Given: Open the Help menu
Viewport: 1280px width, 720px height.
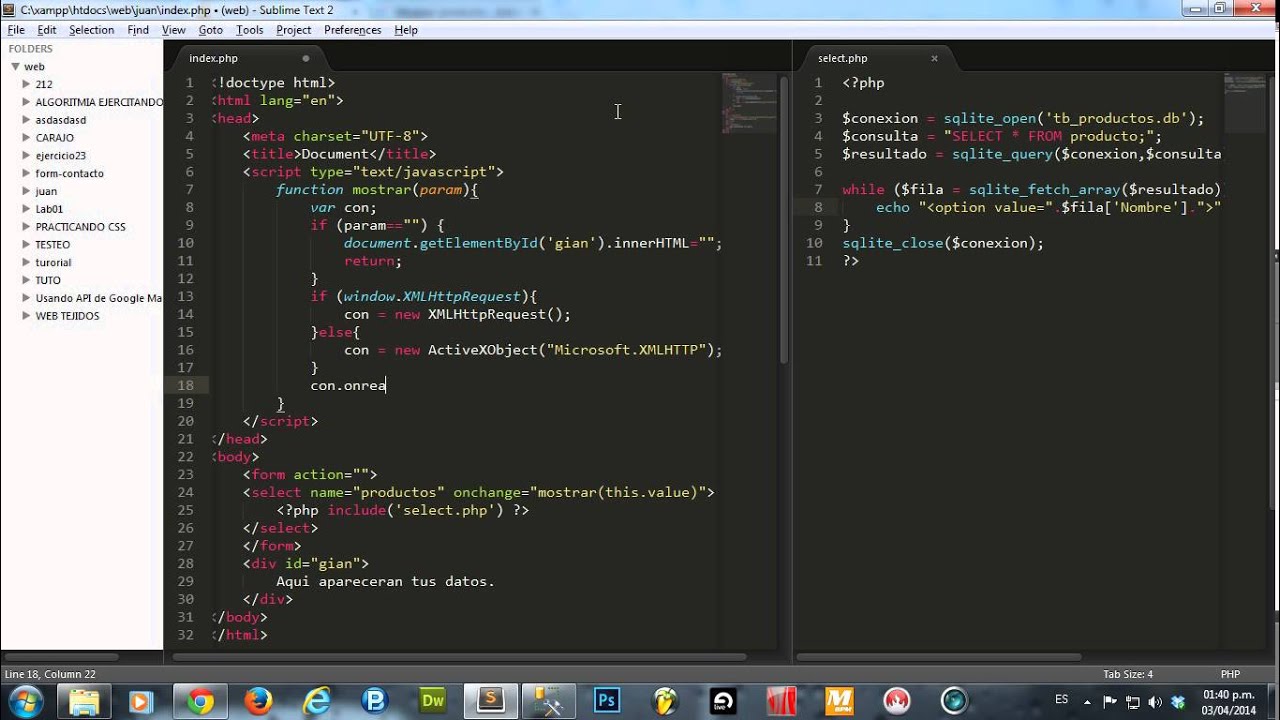Looking at the screenshot, I should (405, 30).
